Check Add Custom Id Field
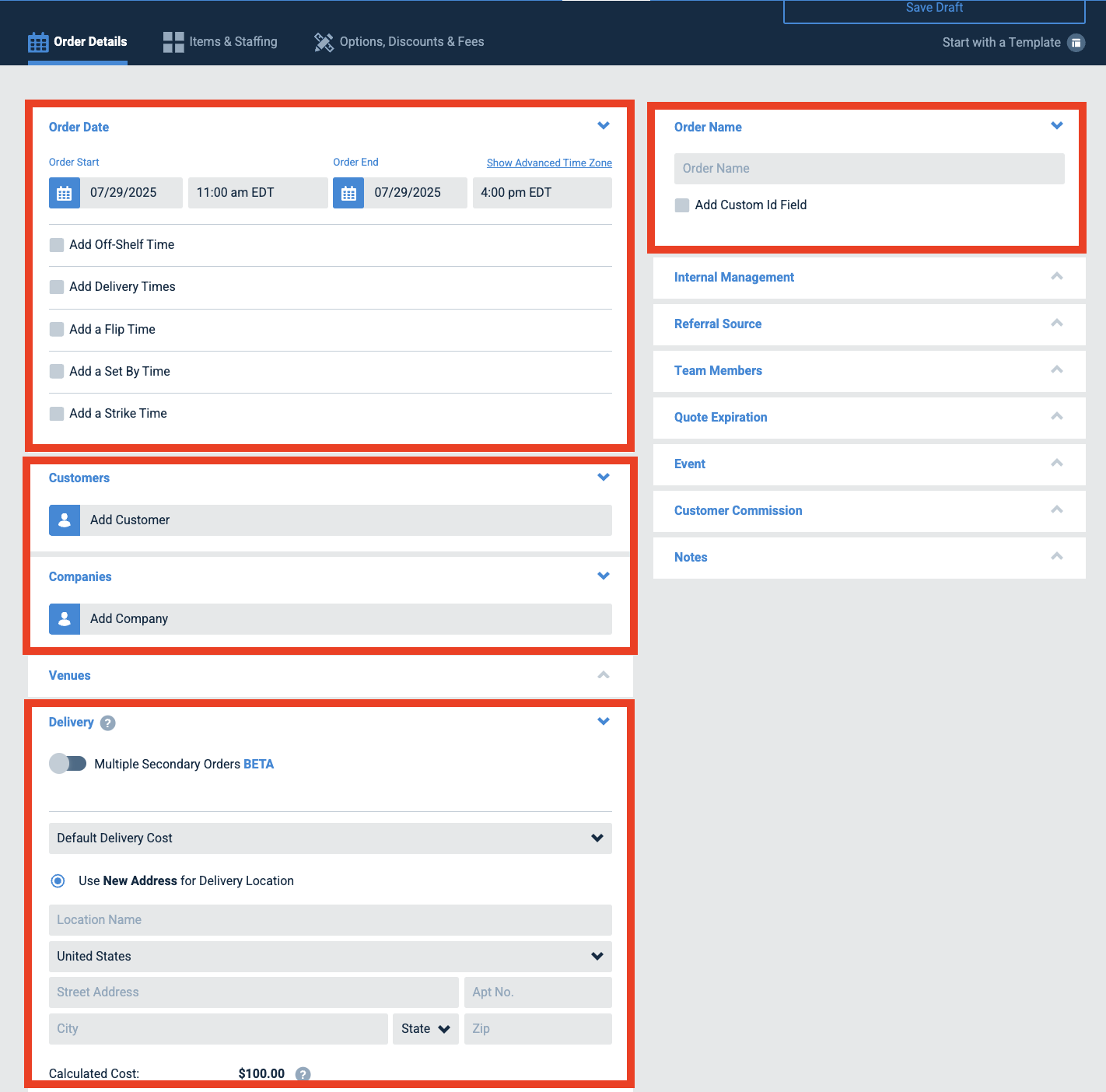The height and width of the screenshot is (1092, 1106). (682, 205)
